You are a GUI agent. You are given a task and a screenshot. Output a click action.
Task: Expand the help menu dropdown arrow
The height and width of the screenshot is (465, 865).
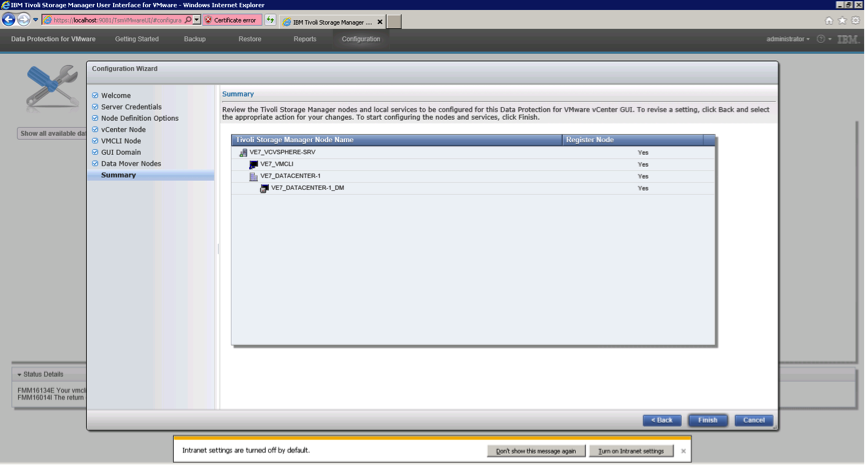click(830, 39)
